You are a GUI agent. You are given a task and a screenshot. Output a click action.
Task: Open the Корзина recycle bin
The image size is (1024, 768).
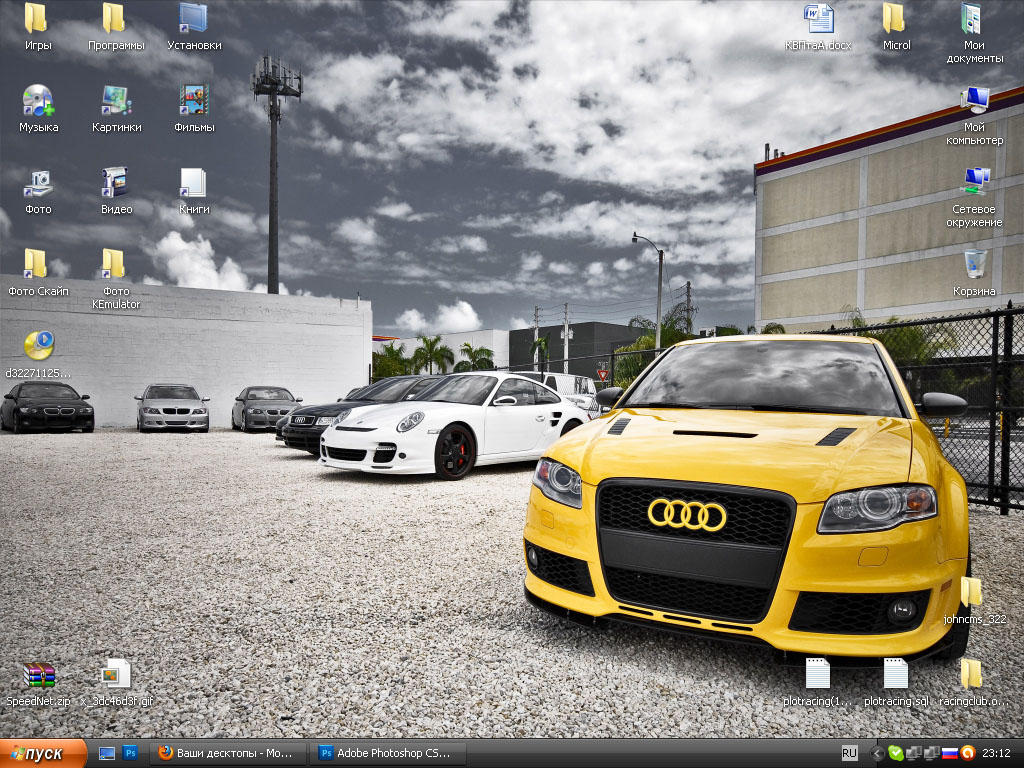[973, 265]
